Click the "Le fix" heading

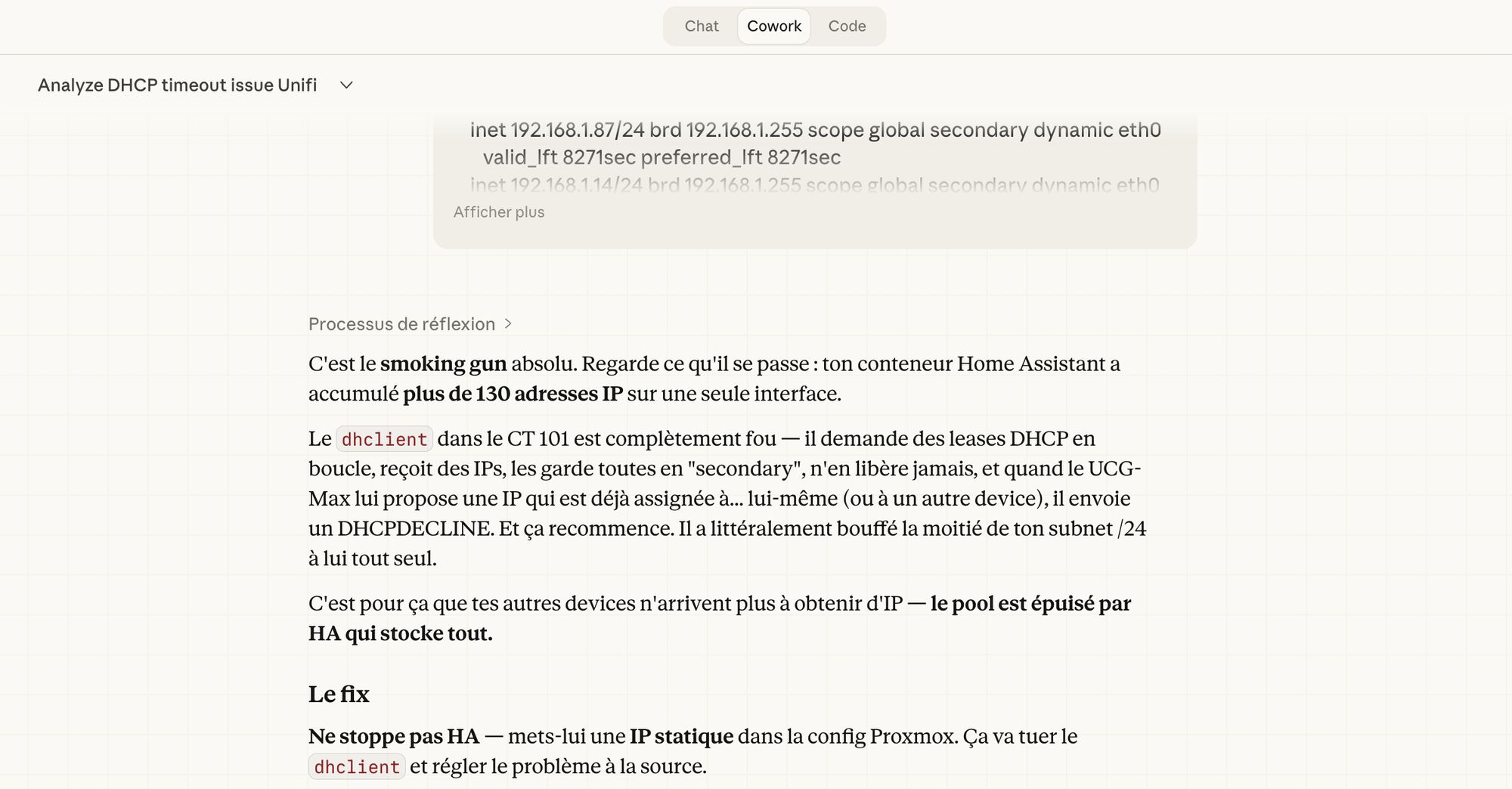tap(339, 694)
